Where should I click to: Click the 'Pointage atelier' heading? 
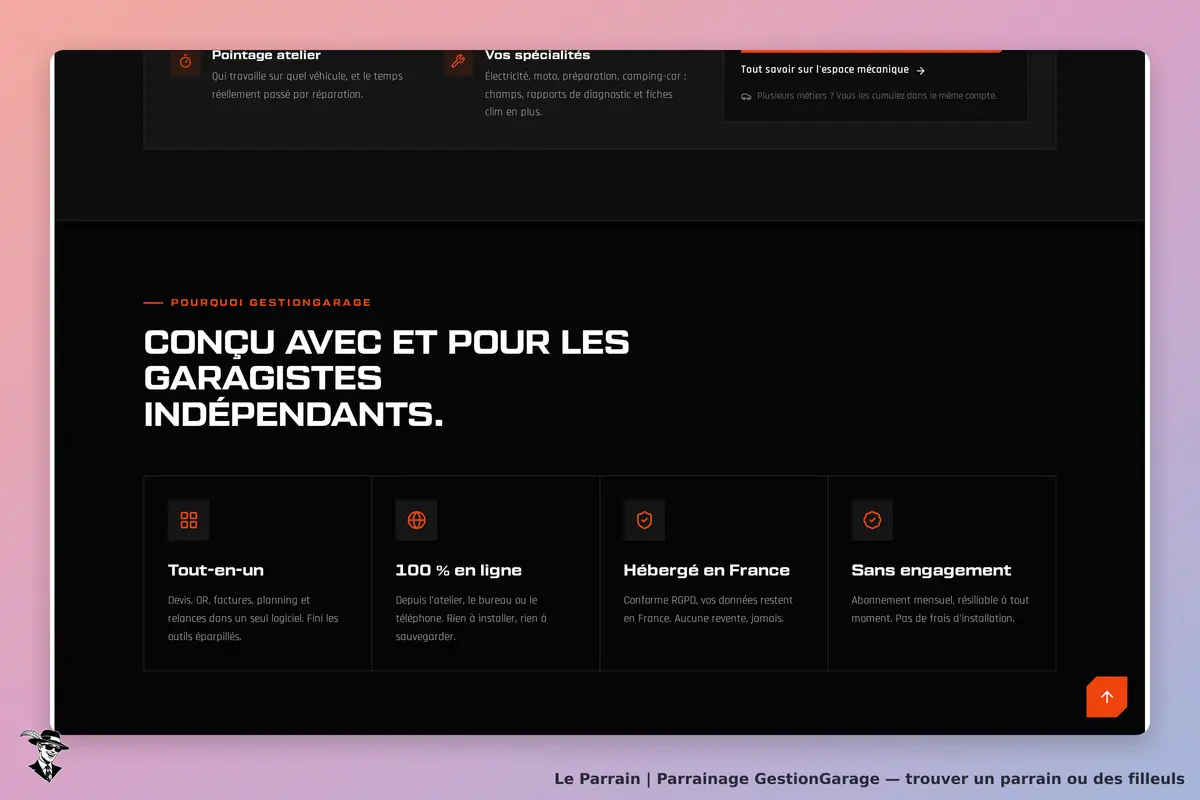[x=266, y=55]
